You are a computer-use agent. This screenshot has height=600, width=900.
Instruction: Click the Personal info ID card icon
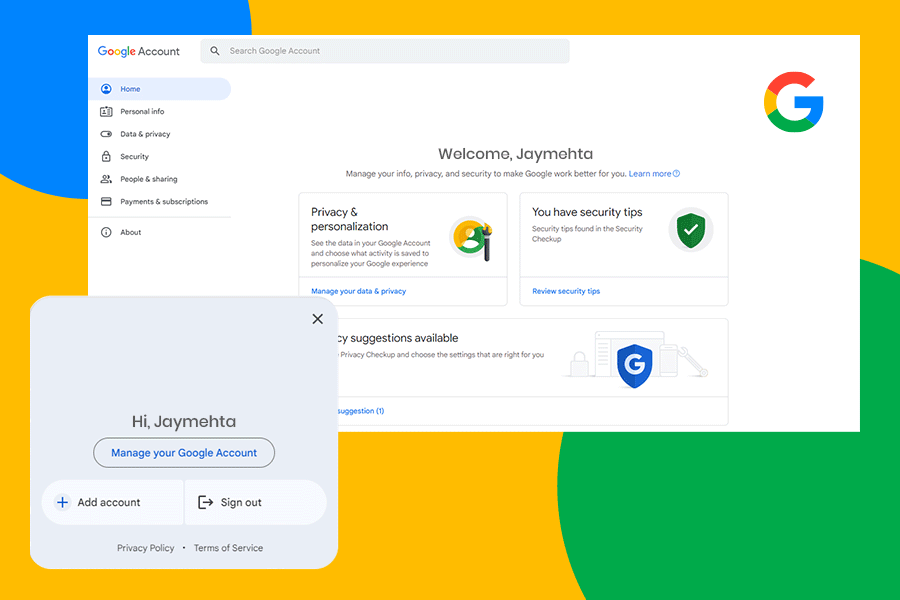pos(106,112)
